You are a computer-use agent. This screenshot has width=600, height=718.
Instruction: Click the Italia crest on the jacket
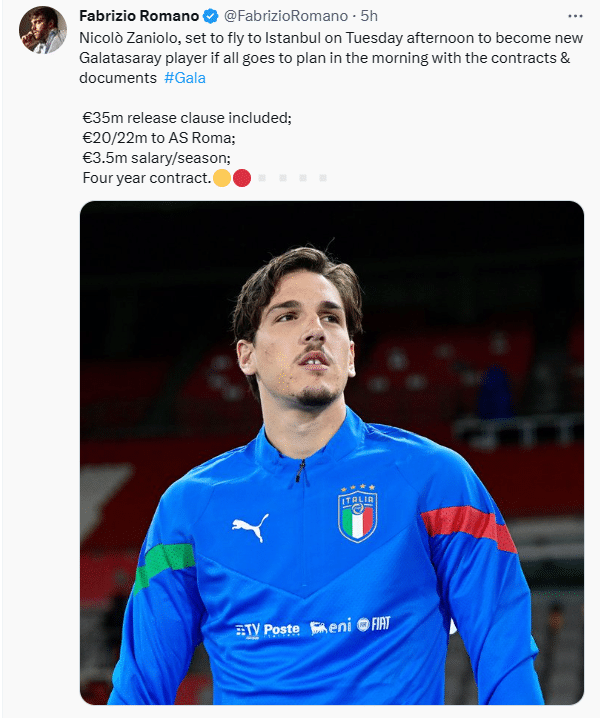357,513
